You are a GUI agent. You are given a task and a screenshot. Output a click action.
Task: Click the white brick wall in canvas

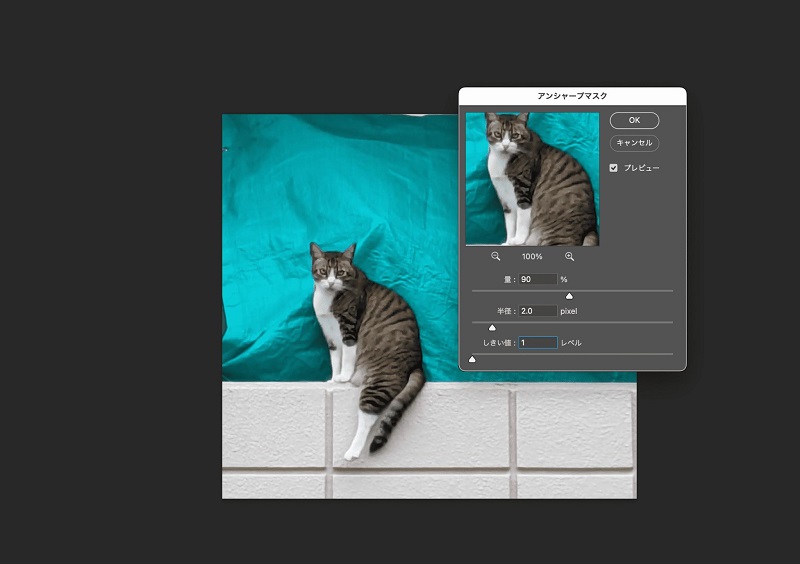(x=570, y=430)
